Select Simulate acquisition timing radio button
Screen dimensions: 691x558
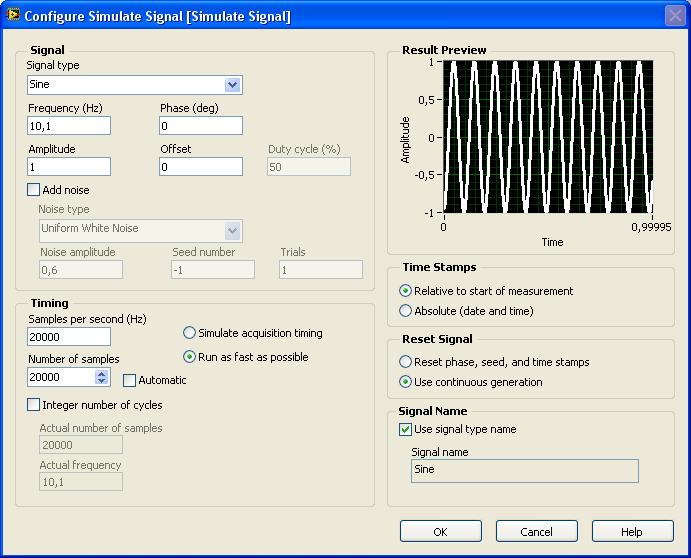coord(189,333)
